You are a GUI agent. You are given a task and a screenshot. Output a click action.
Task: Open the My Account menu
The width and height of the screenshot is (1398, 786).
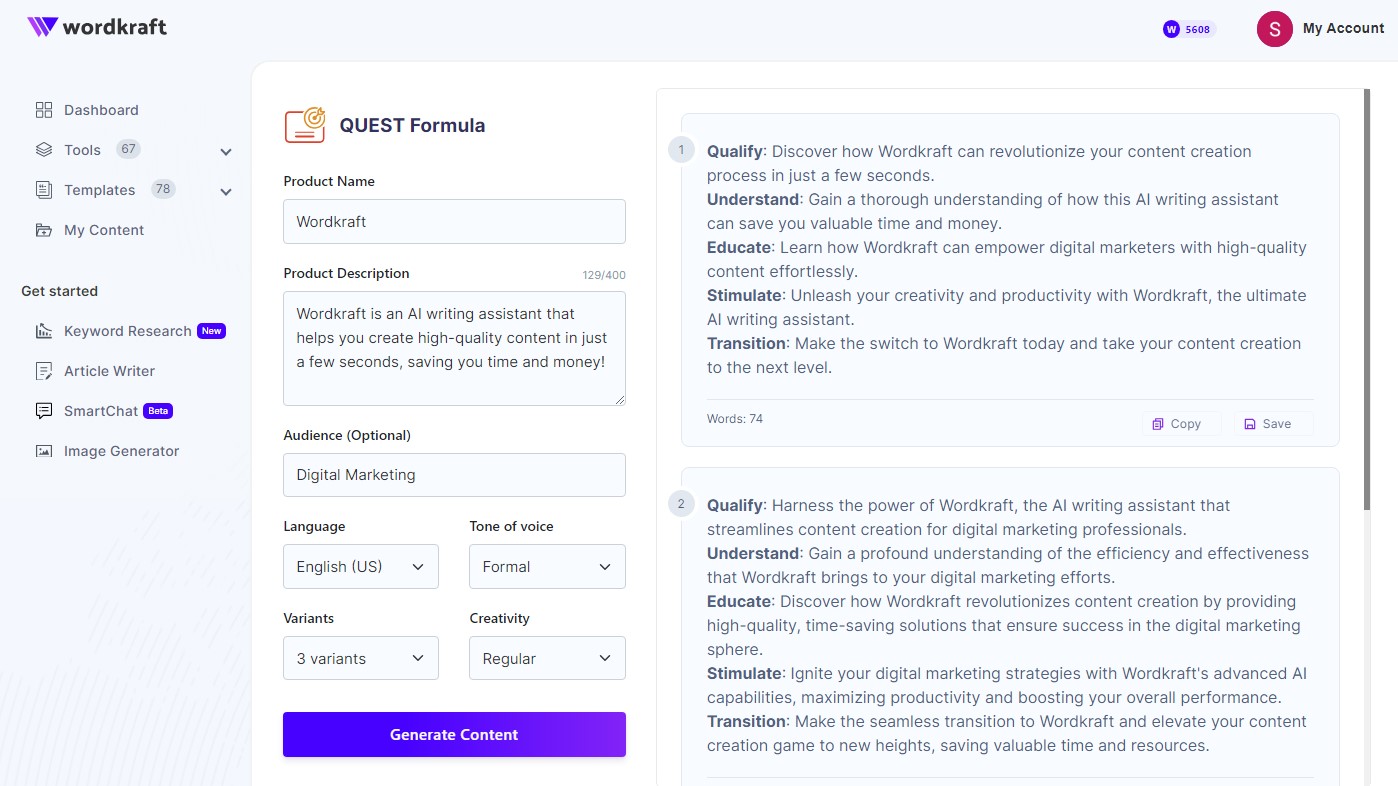coord(1322,28)
